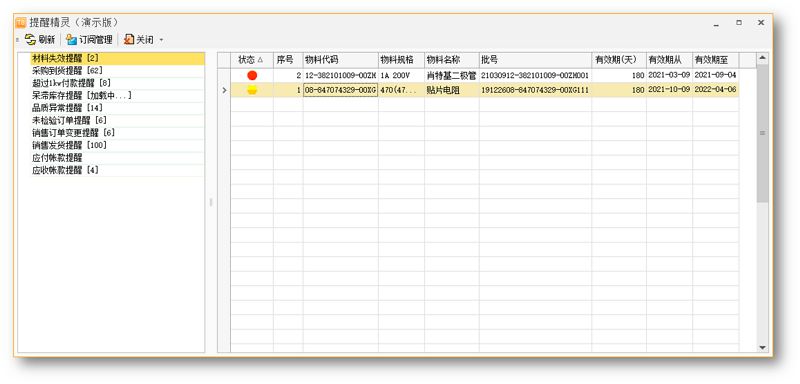
Task: Click date 2022-04-06 cell
Action: 715,90
